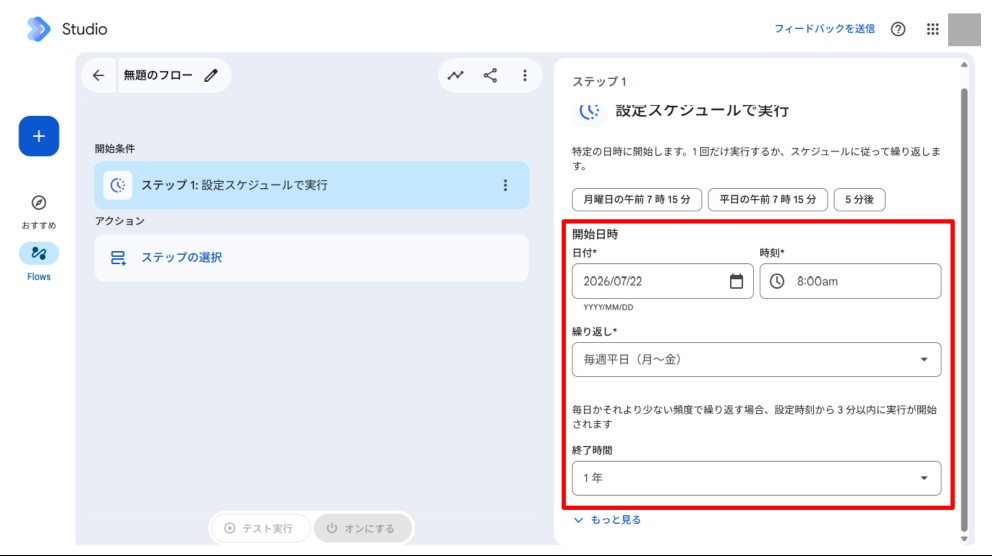Click the ステップの選択 link text
Viewport: 992px width, 556px height.
pos(182,257)
